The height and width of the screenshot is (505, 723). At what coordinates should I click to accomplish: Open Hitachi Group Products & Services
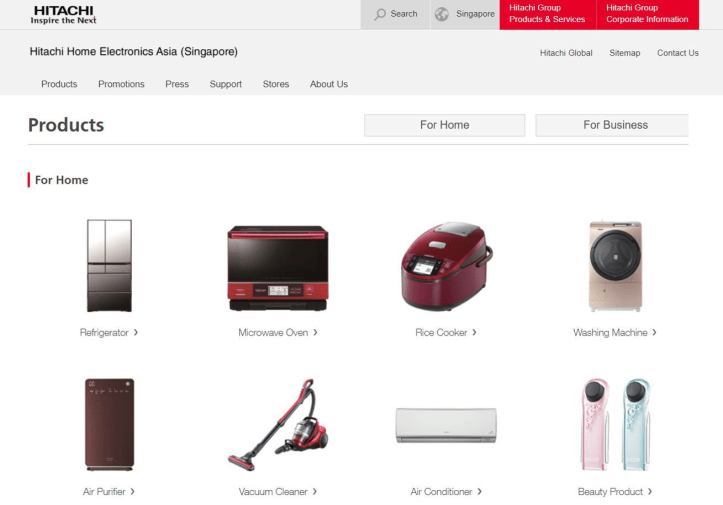(x=547, y=14)
